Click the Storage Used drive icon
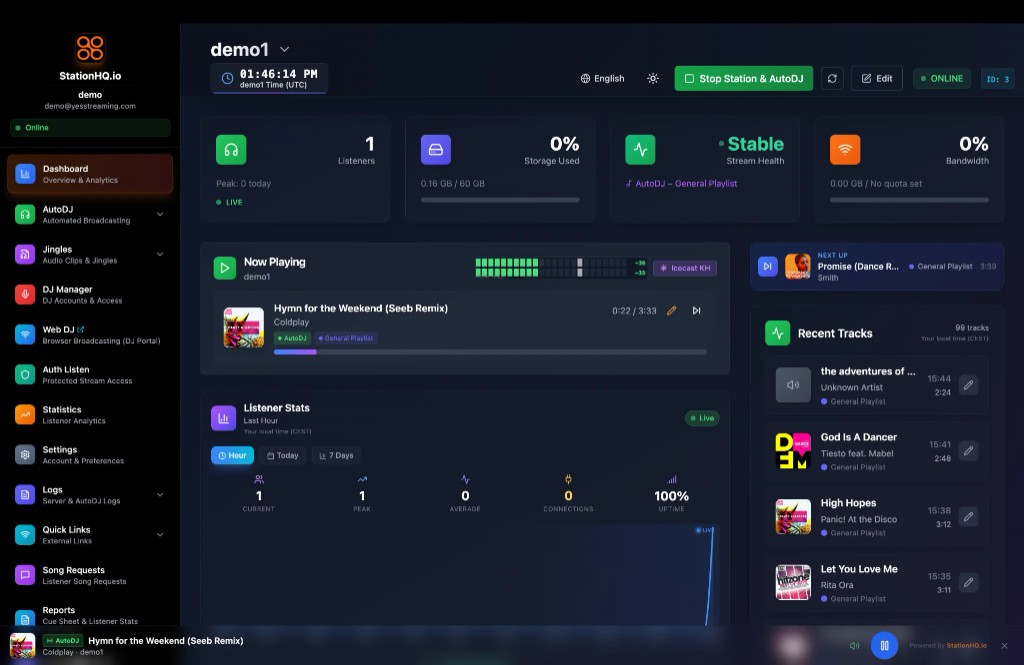Viewport: 1024px width, 665px height. pyautogui.click(x=436, y=150)
